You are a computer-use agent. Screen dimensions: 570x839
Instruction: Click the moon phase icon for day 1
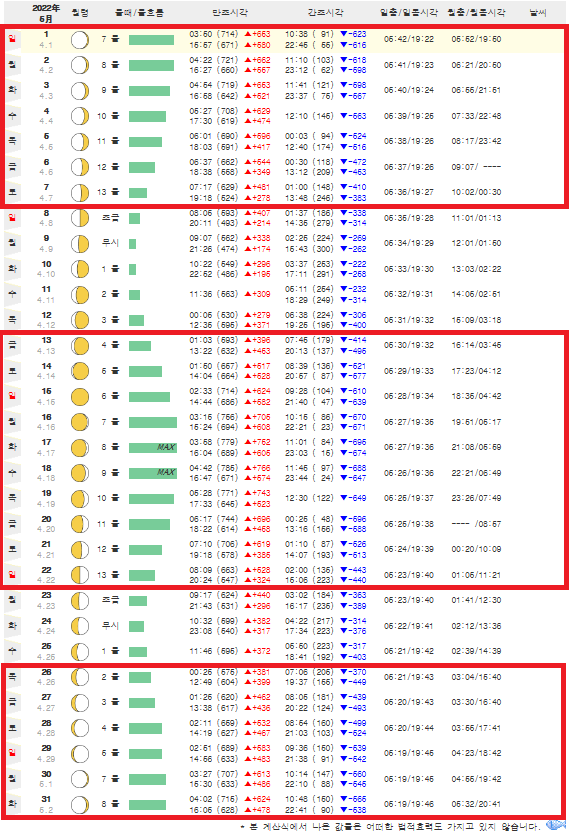coord(80,40)
